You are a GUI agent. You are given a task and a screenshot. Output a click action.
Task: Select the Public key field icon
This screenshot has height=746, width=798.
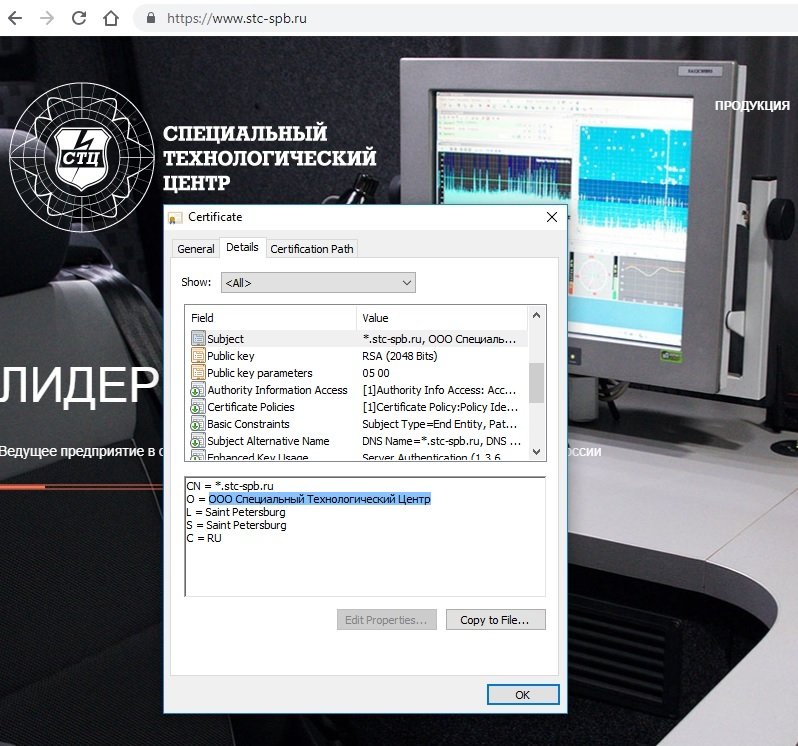coord(198,355)
